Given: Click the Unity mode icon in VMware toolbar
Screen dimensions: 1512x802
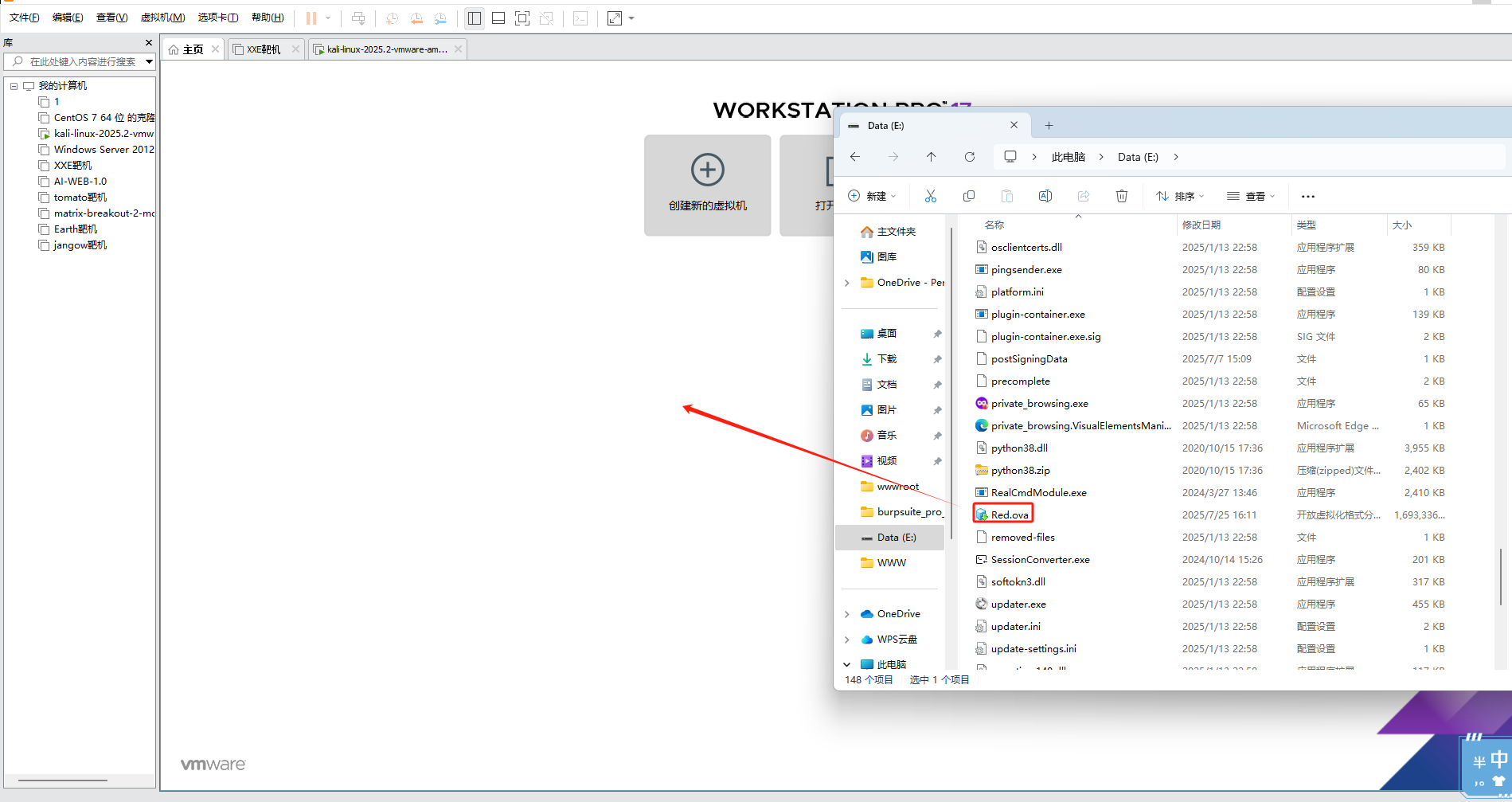Looking at the screenshot, I should tap(546, 18).
